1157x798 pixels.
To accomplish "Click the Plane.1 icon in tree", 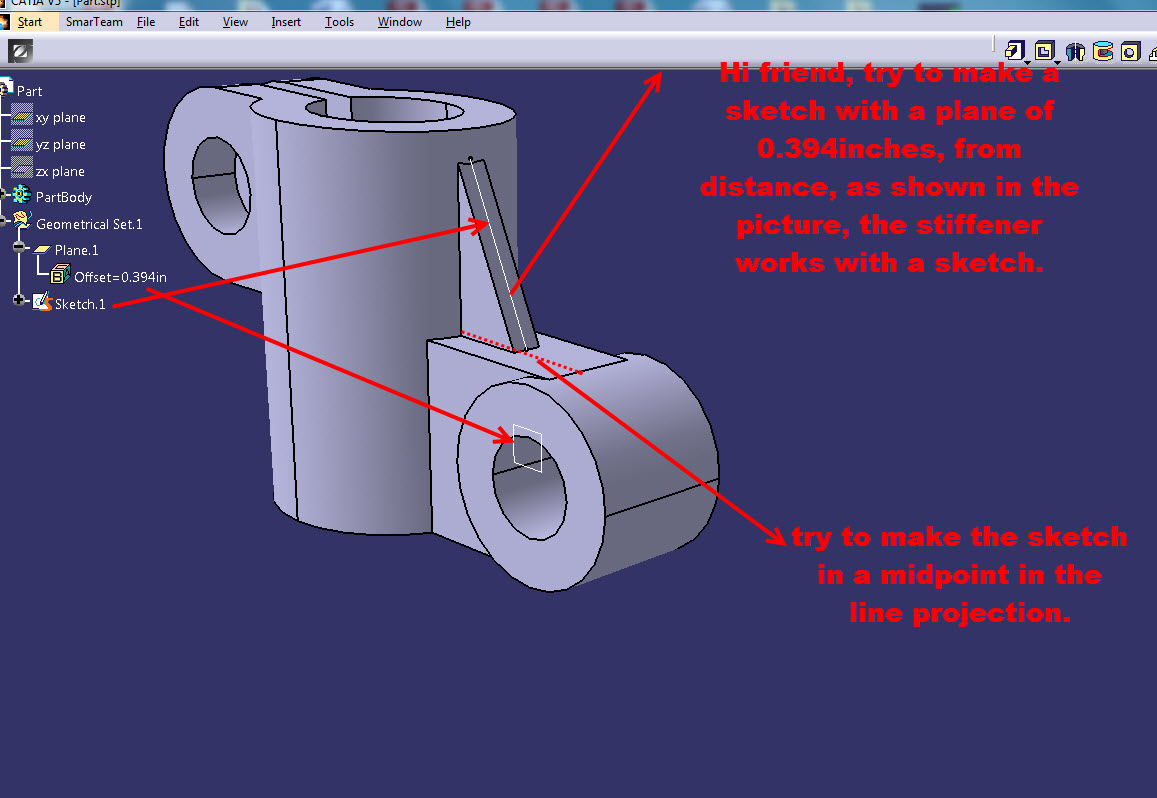I will point(42,250).
